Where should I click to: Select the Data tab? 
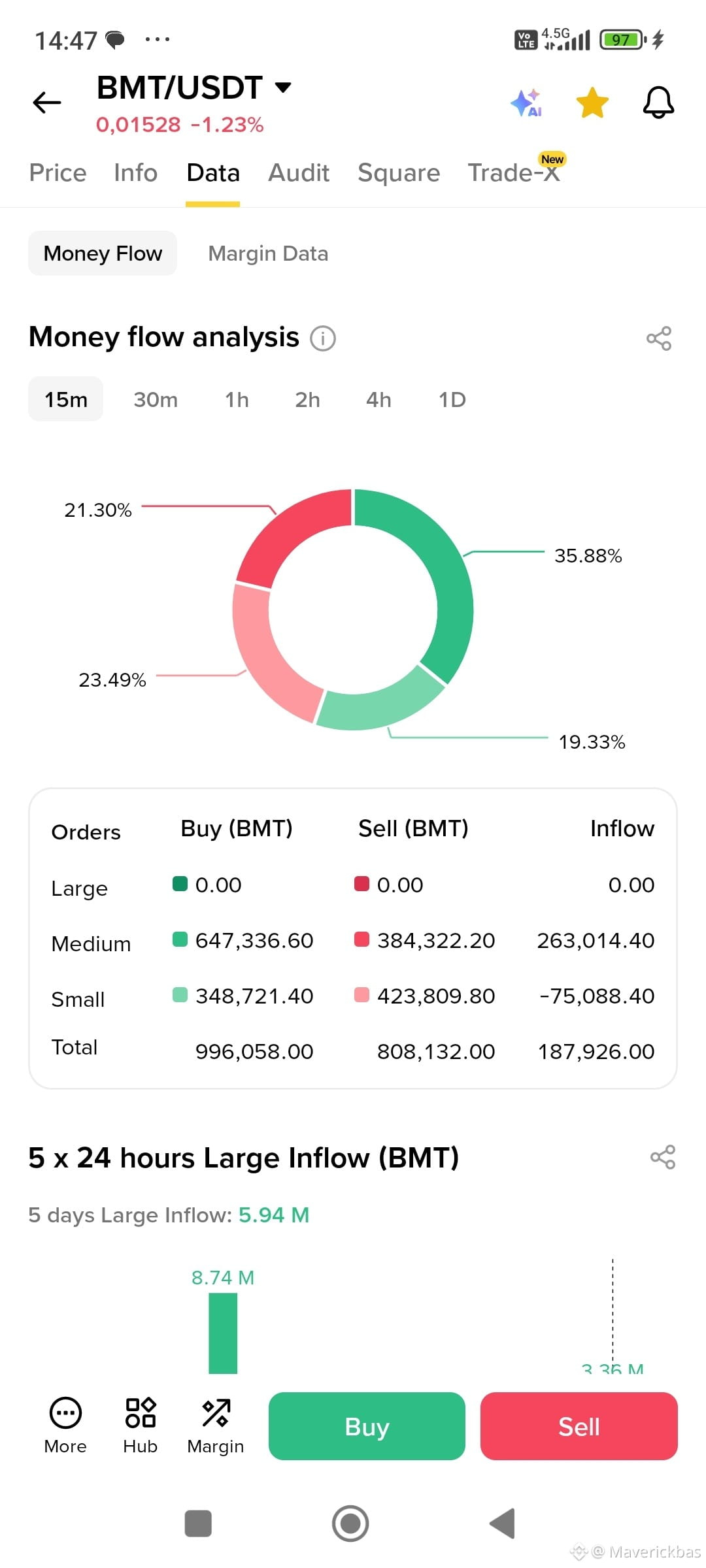213,172
